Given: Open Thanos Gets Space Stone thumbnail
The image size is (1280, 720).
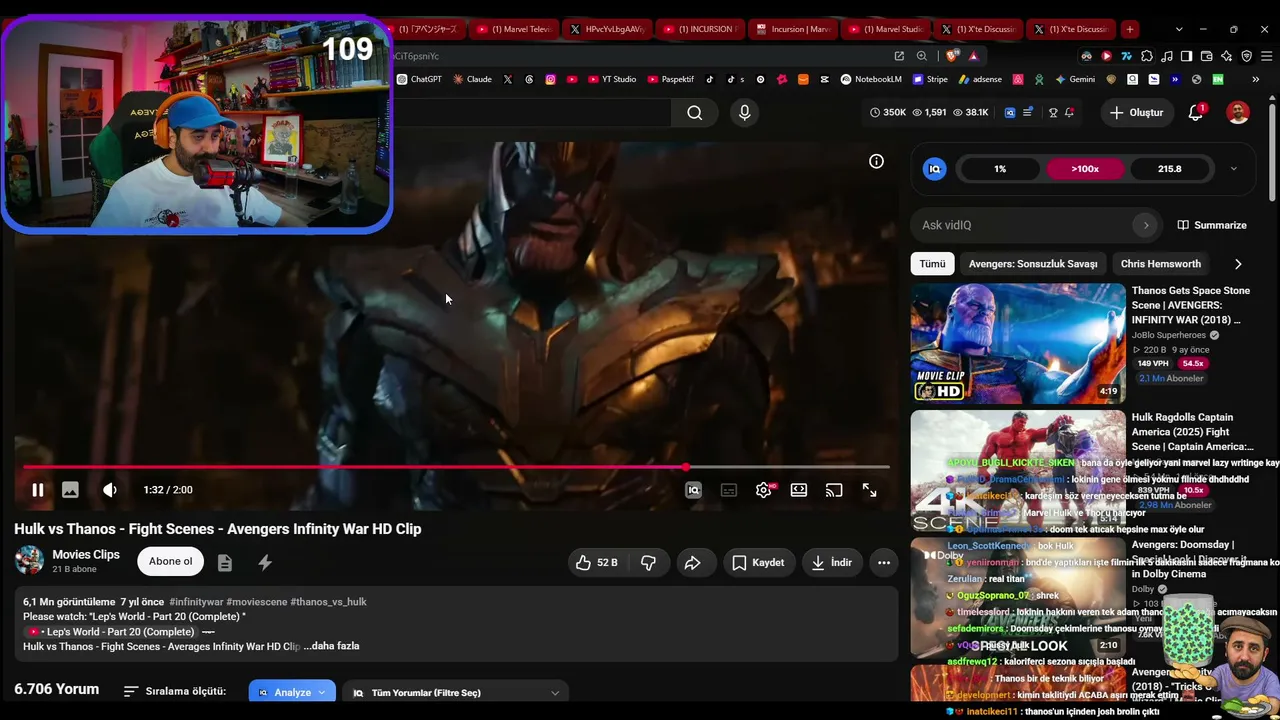Looking at the screenshot, I should click(x=1018, y=343).
